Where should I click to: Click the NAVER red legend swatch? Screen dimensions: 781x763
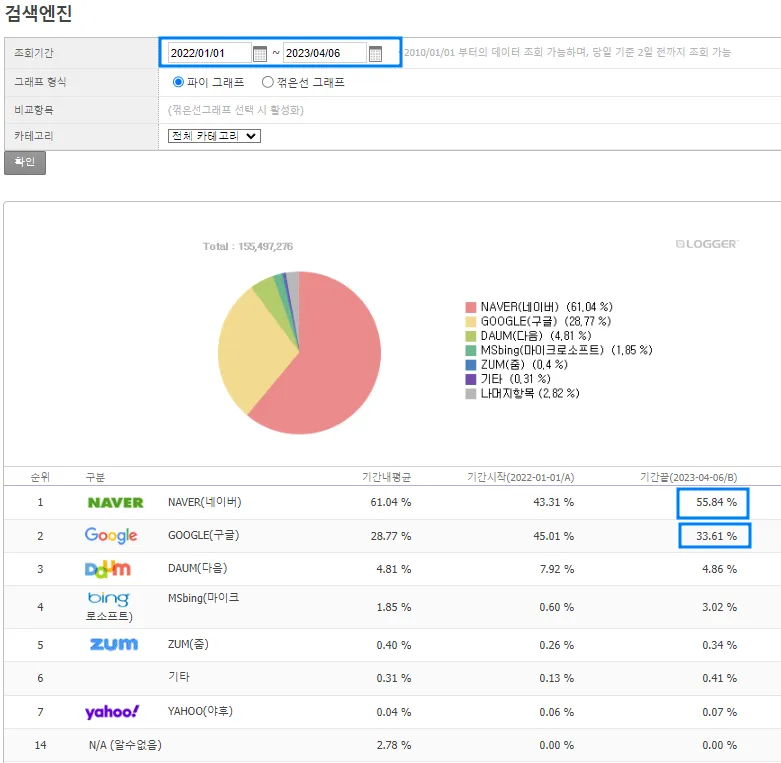coord(471,307)
